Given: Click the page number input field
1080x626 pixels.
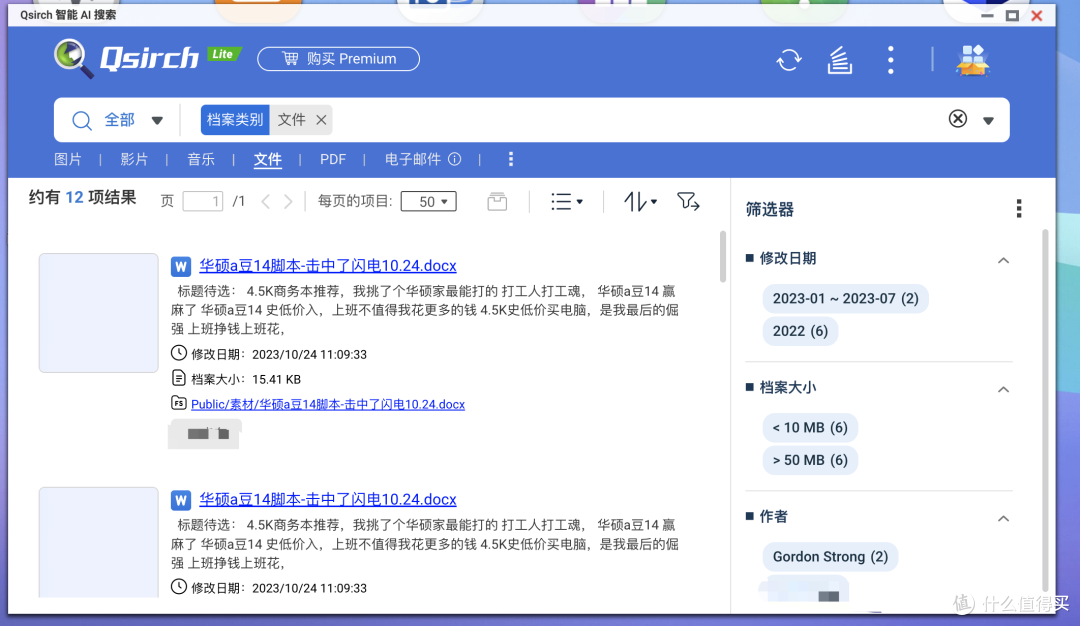Looking at the screenshot, I should coord(202,201).
